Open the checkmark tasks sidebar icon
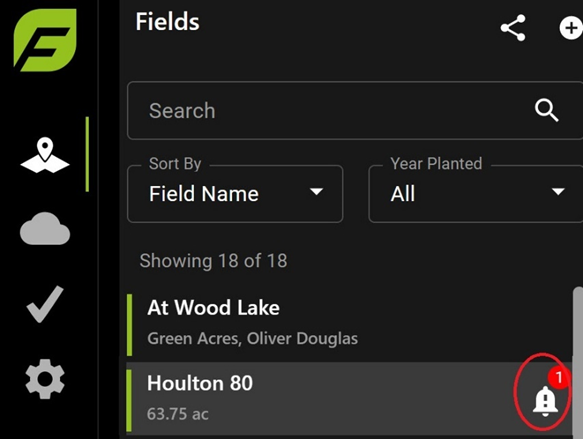 45,304
